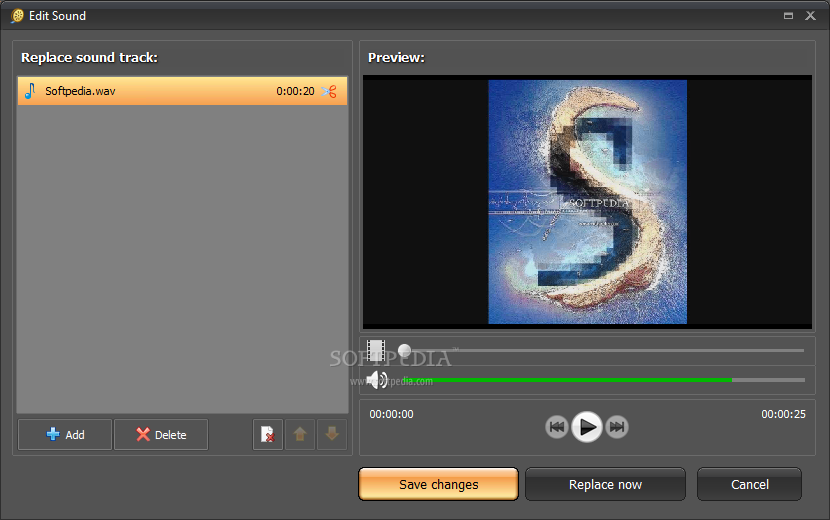This screenshot has width=830, height=520.
Task: Click the film strip icon by the seek bar
Action: (x=376, y=351)
